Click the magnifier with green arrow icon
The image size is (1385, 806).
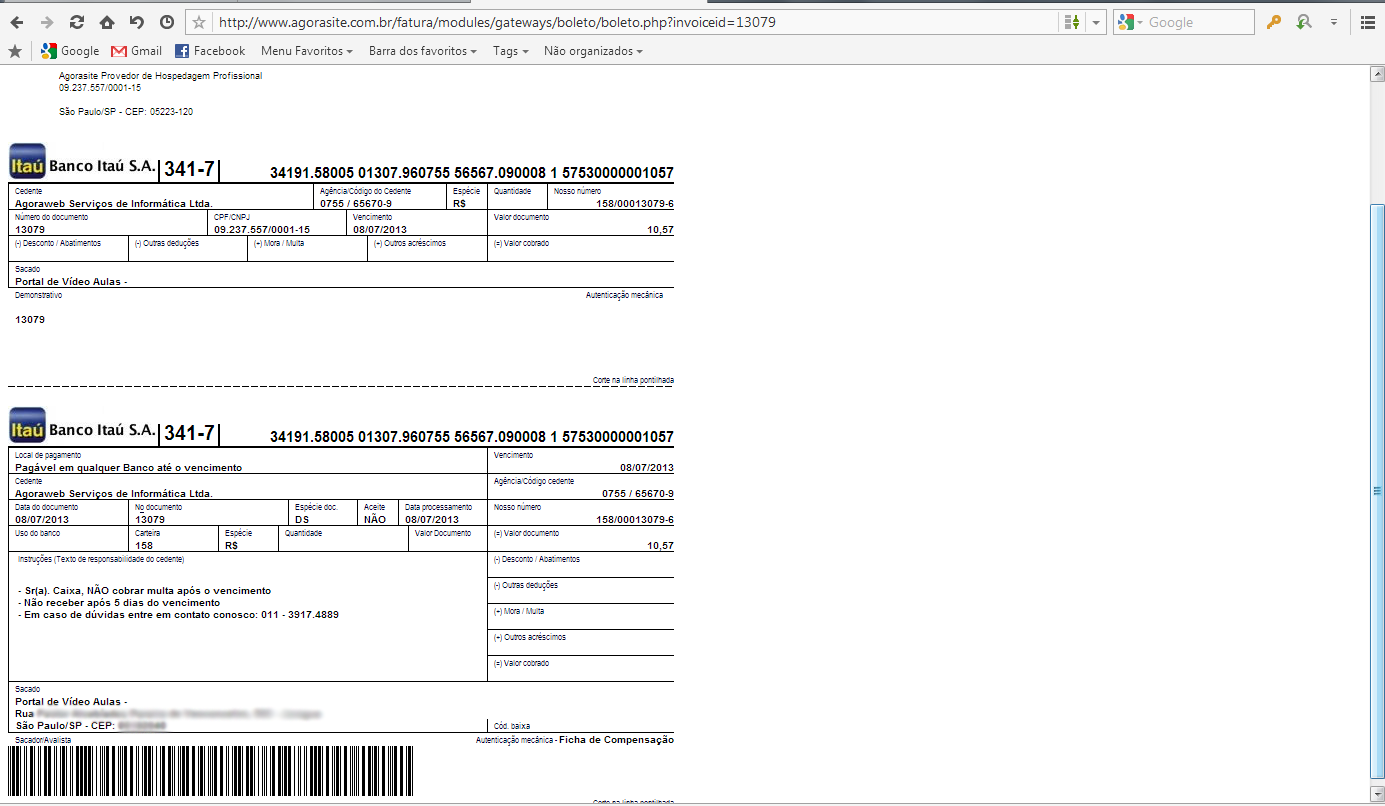[x=1303, y=22]
